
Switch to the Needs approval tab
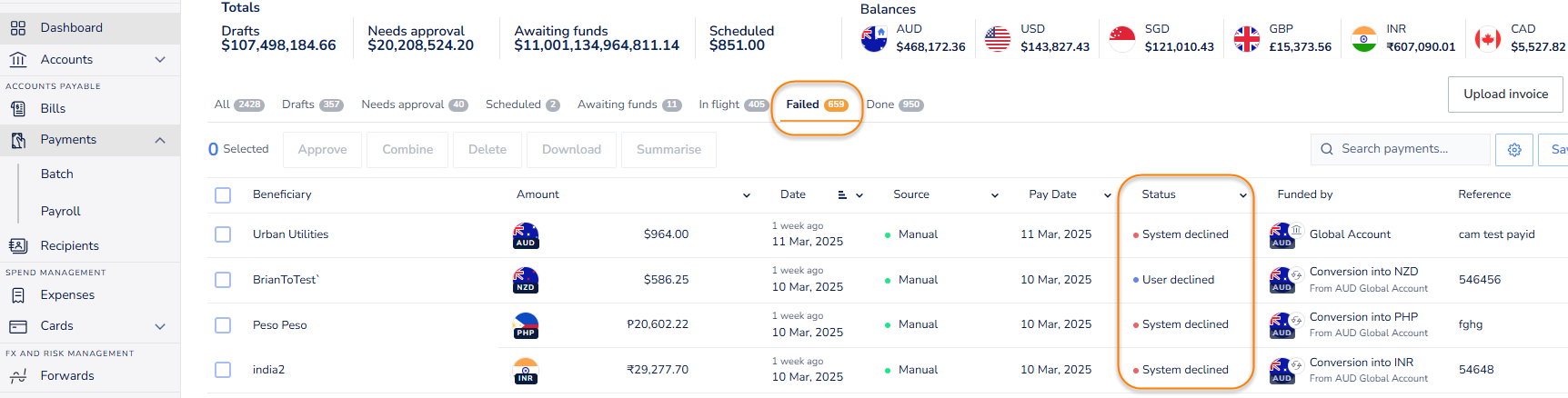[414, 104]
